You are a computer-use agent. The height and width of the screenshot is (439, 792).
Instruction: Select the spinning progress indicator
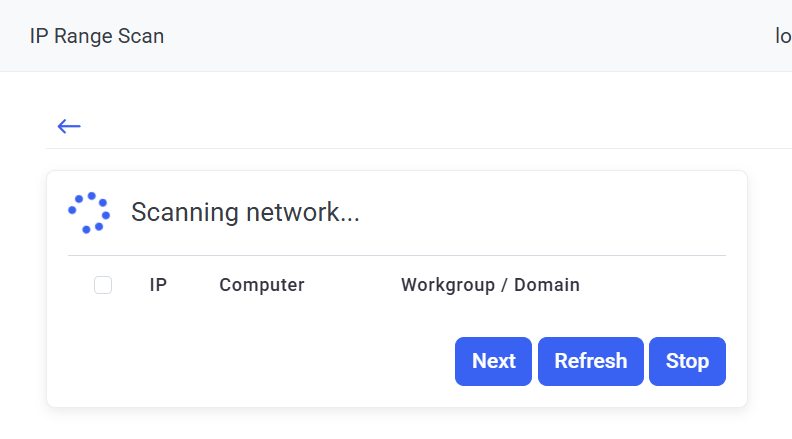(88, 212)
